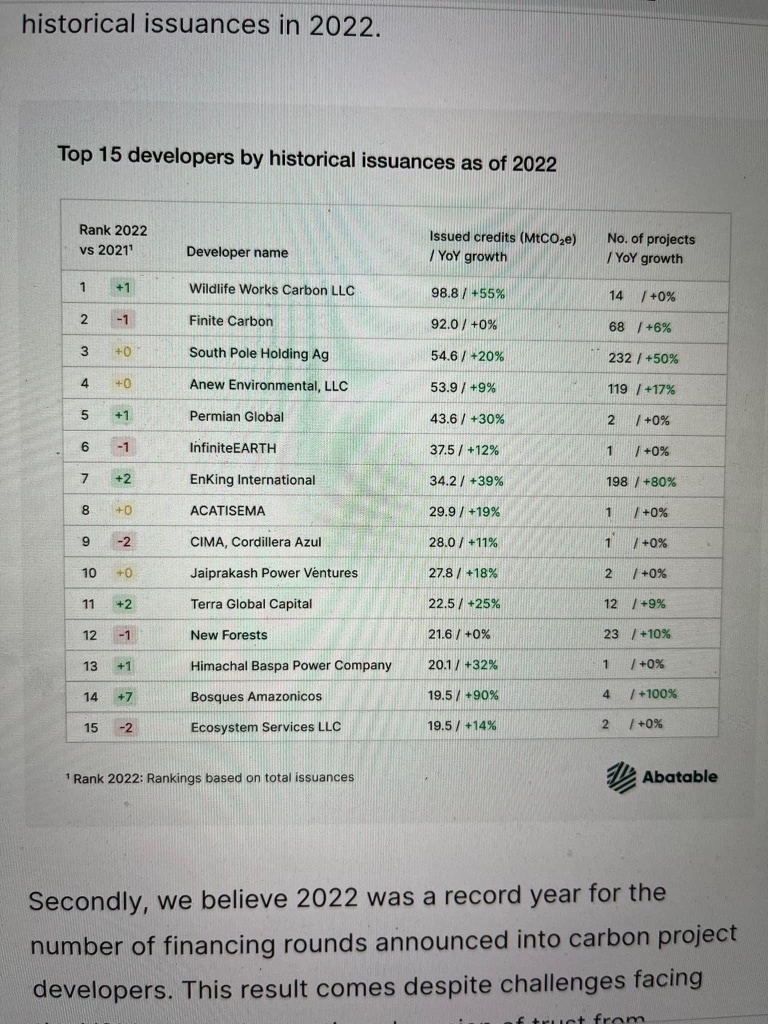
Task: Click the '198 / +80%' projects cell
Action: click(x=641, y=482)
